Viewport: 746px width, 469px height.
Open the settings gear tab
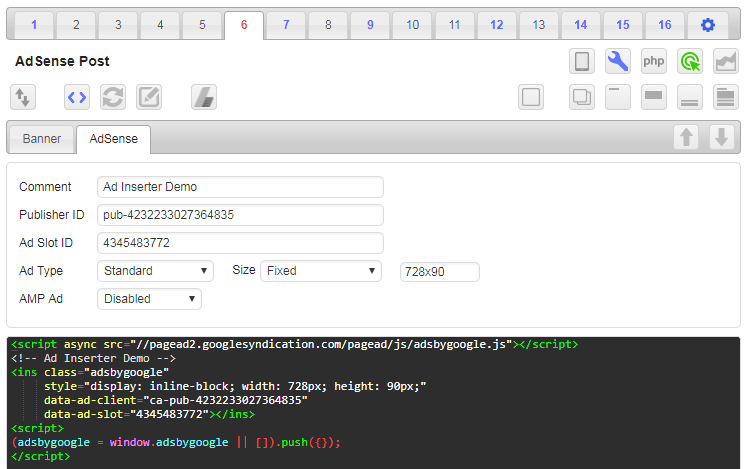coord(707,25)
